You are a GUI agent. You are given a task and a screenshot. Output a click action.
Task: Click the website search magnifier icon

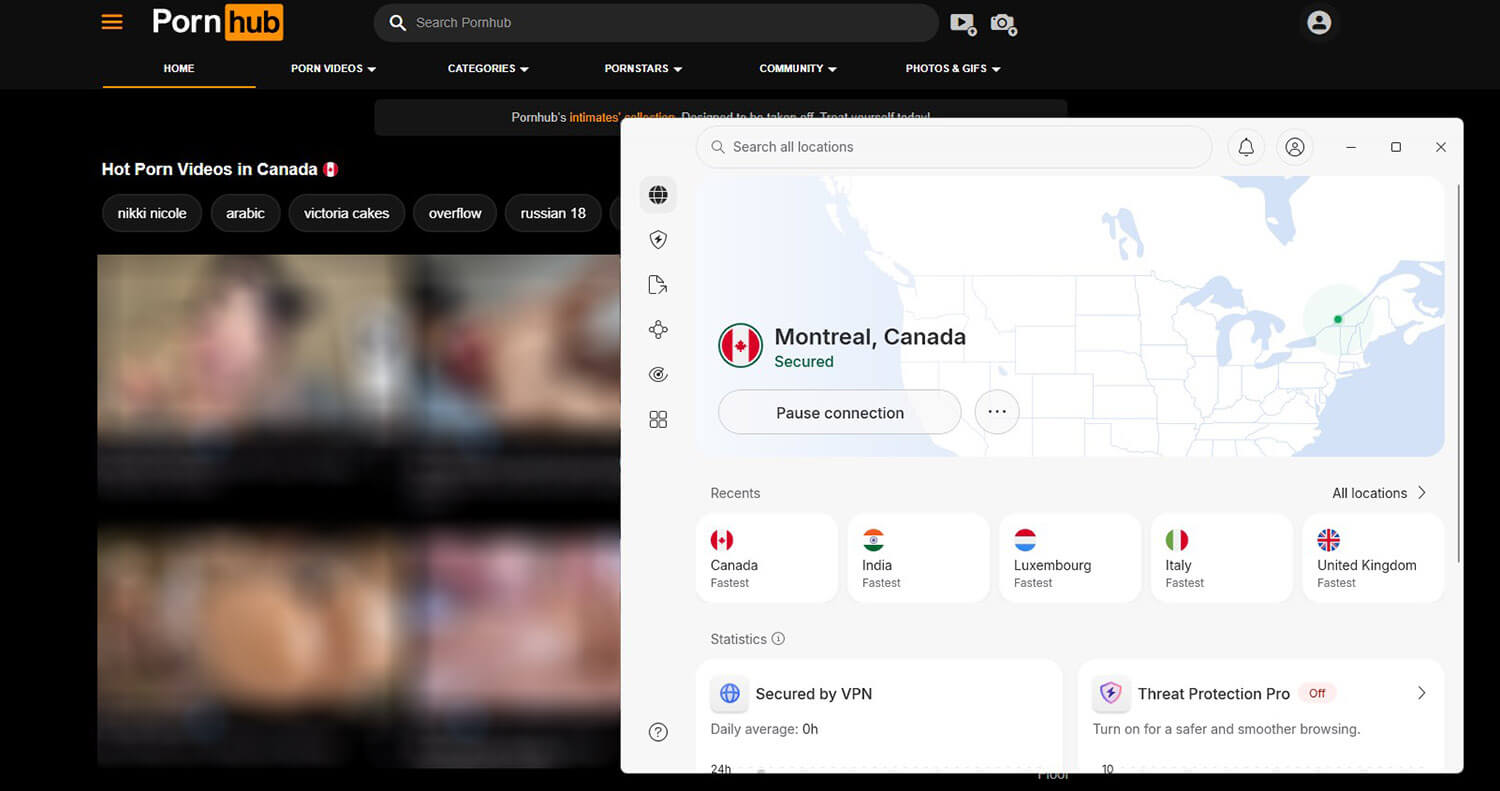click(x=398, y=22)
